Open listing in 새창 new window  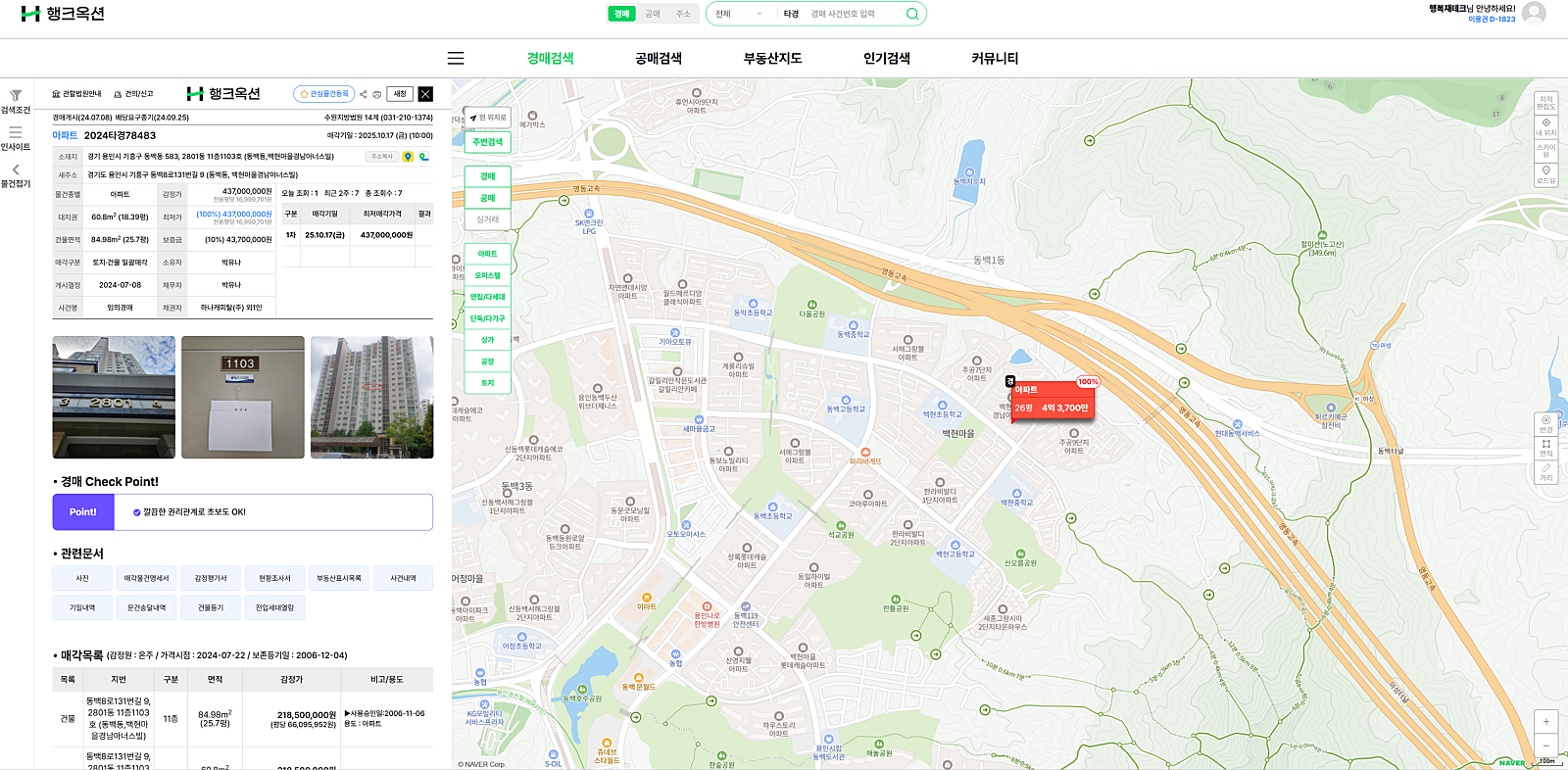(400, 94)
